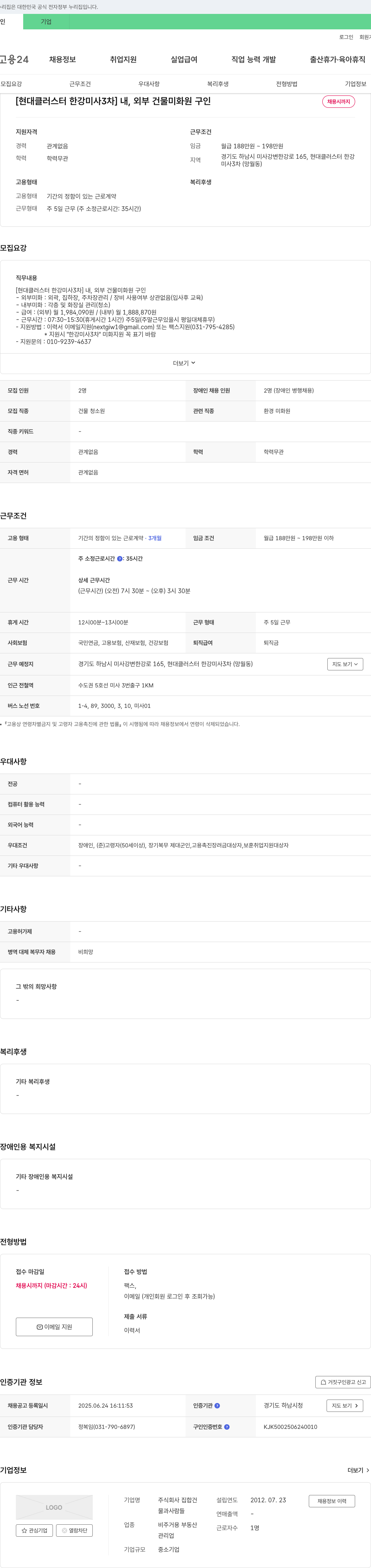Click help icon next to 구인인증번호
Screen dimensions: 371x1568
227,1427
